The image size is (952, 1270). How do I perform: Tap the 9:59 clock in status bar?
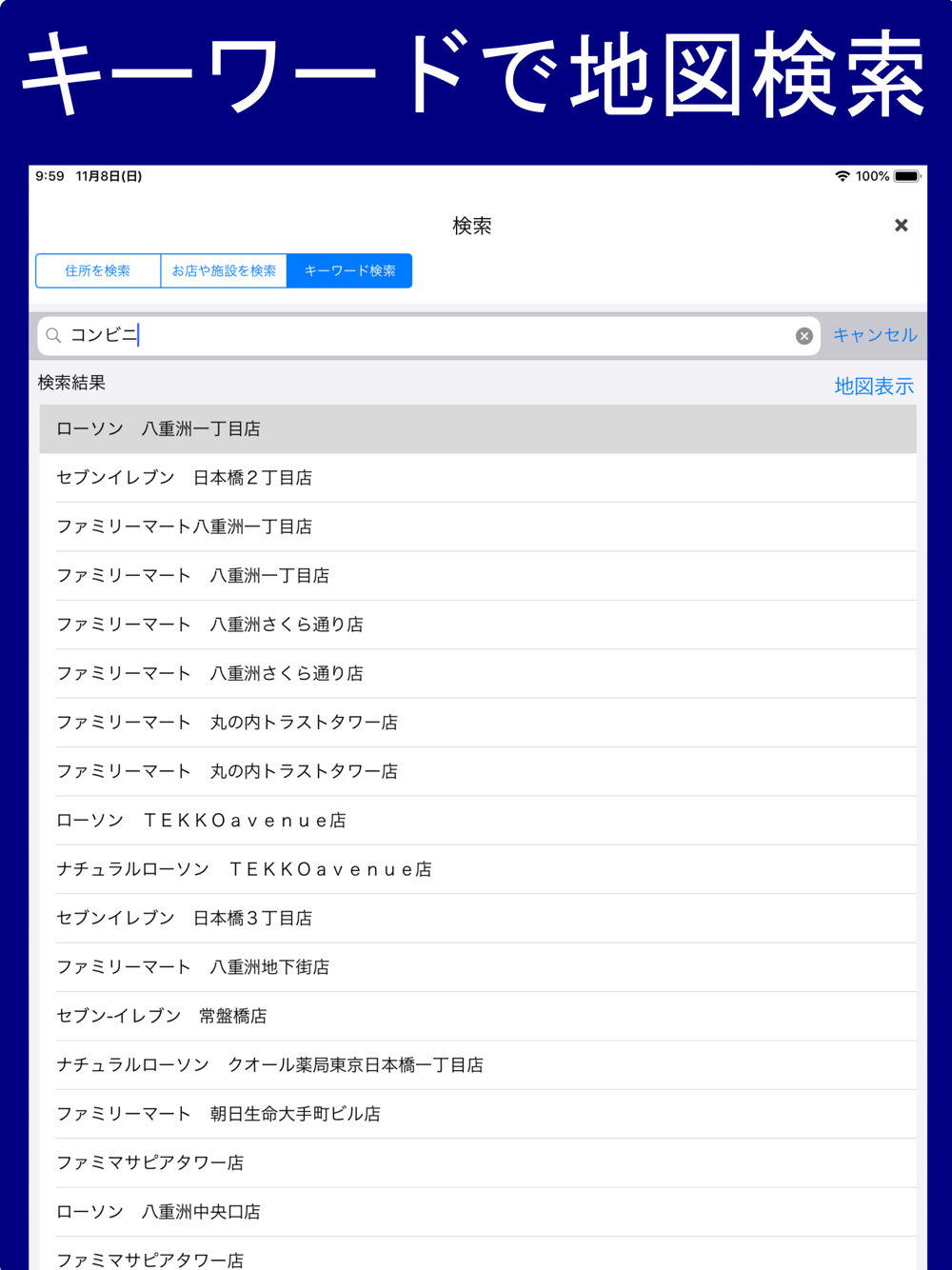[50, 176]
